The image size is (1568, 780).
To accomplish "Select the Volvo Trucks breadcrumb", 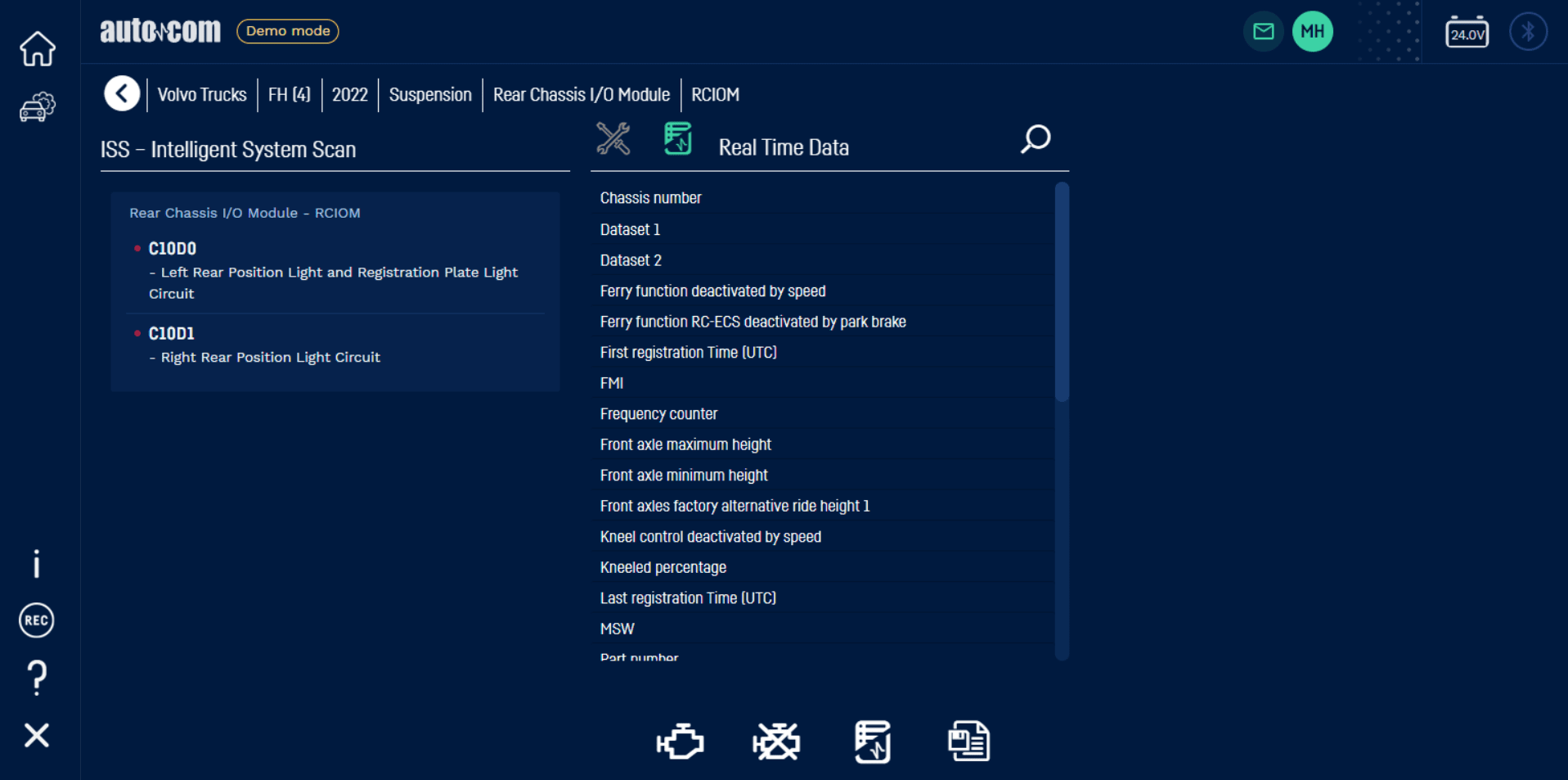I will (x=202, y=95).
